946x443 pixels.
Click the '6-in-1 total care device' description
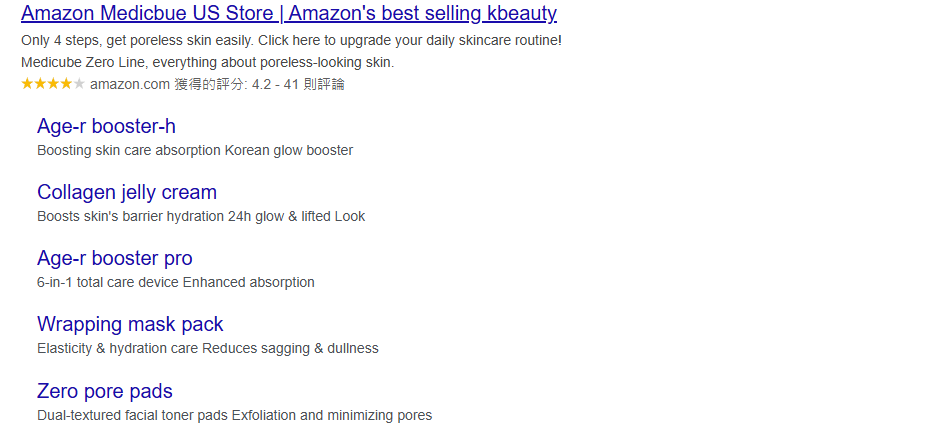coord(107,283)
